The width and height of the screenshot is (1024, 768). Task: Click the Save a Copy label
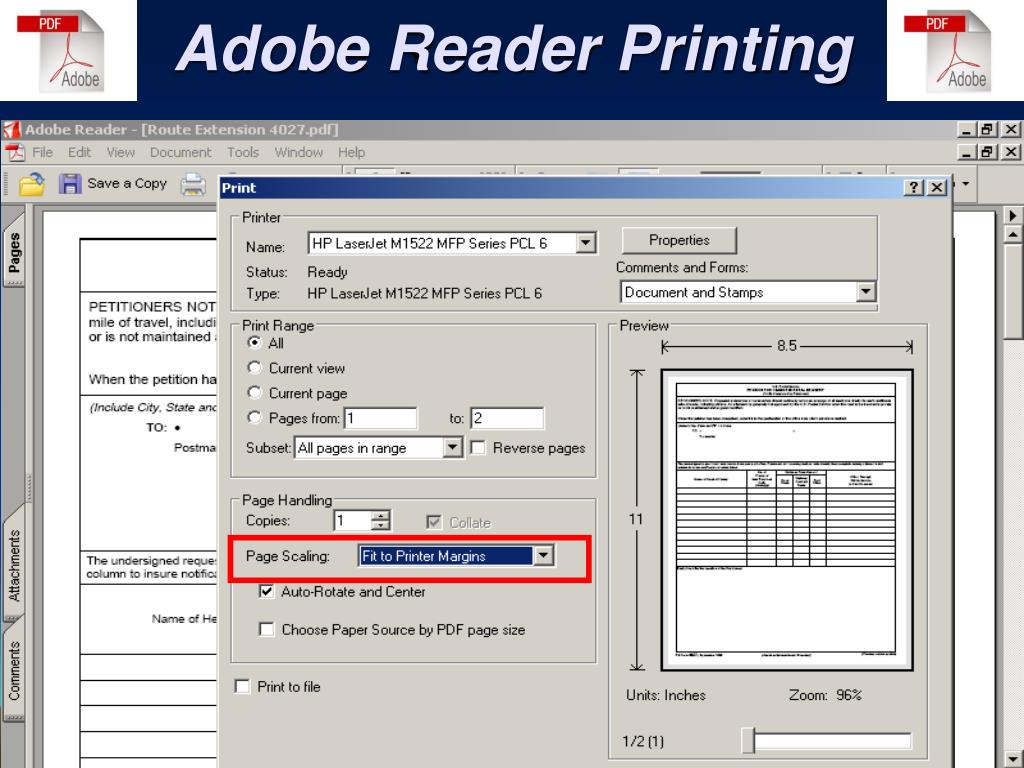tap(127, 184)
